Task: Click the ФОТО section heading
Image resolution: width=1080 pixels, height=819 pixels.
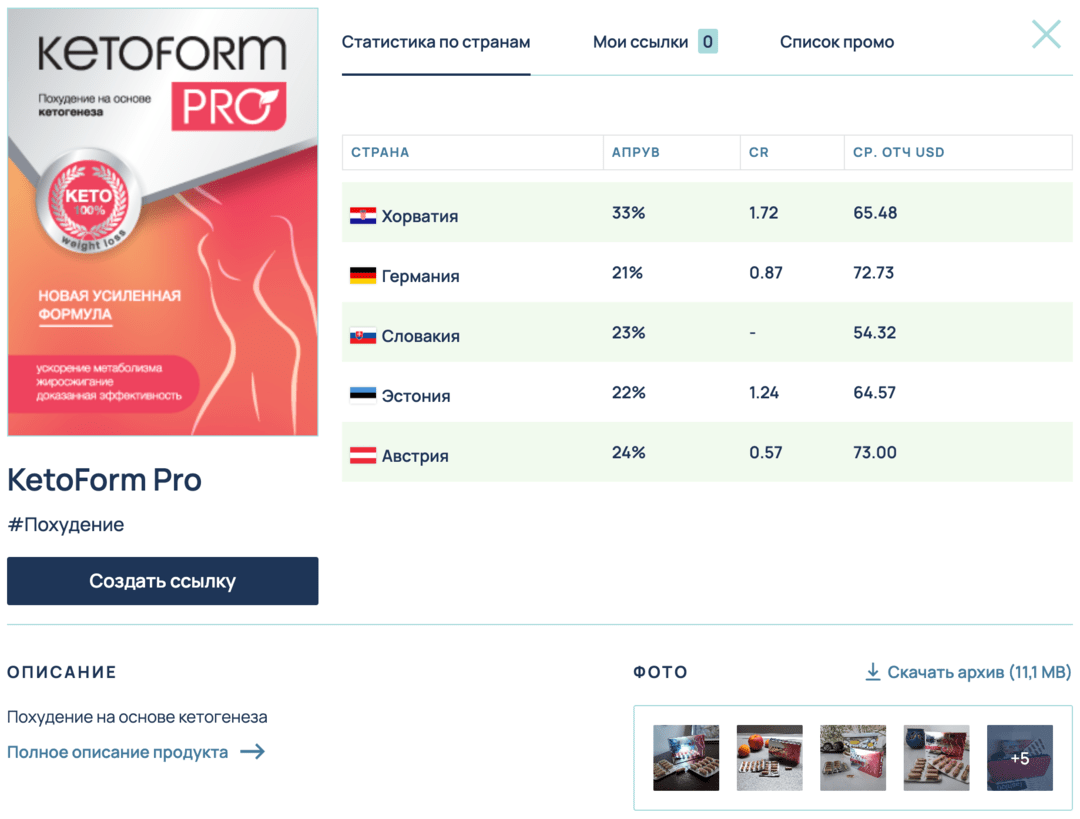Action: click(x=661, y=672)
